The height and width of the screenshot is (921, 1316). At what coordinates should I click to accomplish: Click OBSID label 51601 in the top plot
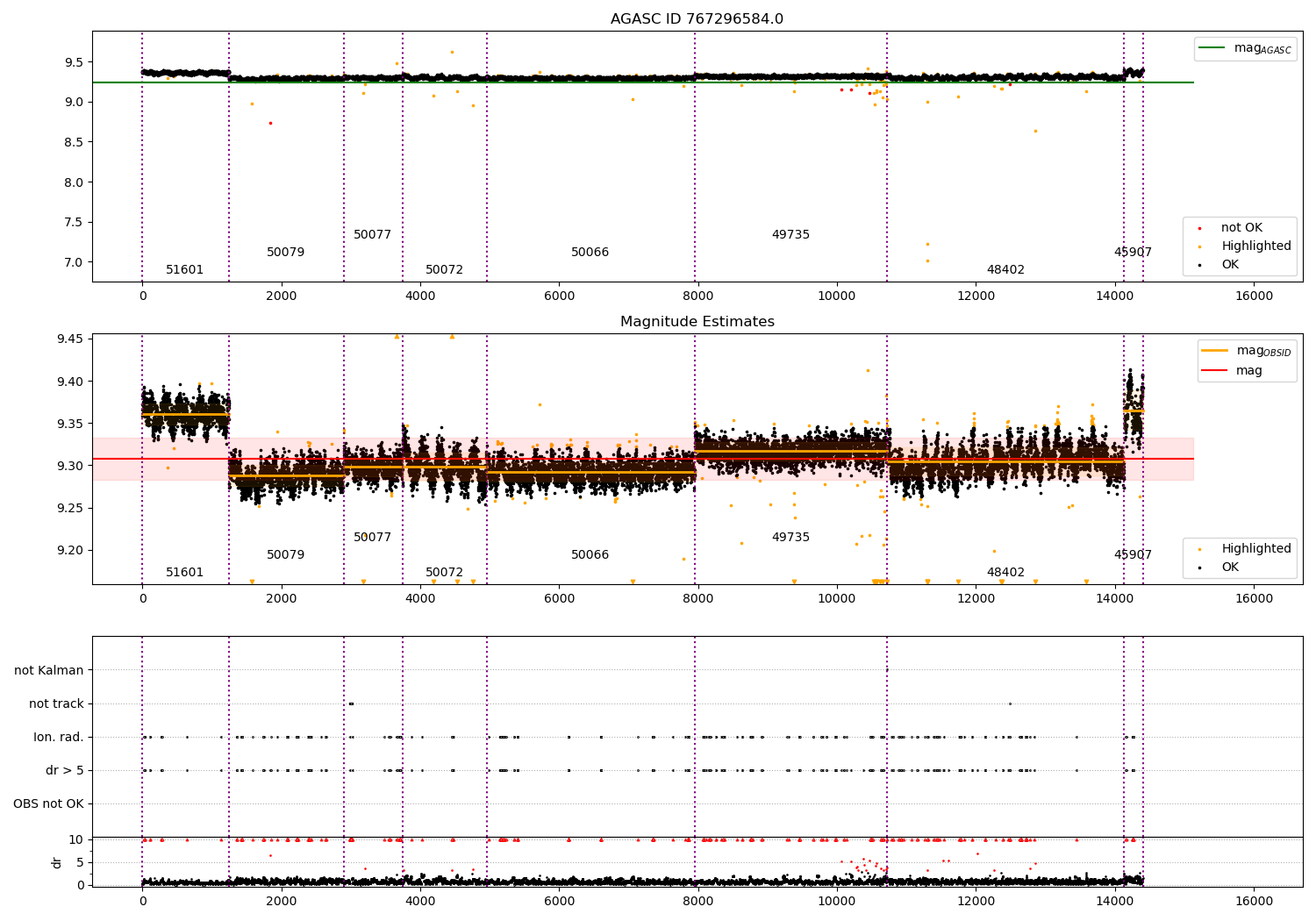(184, 270)
